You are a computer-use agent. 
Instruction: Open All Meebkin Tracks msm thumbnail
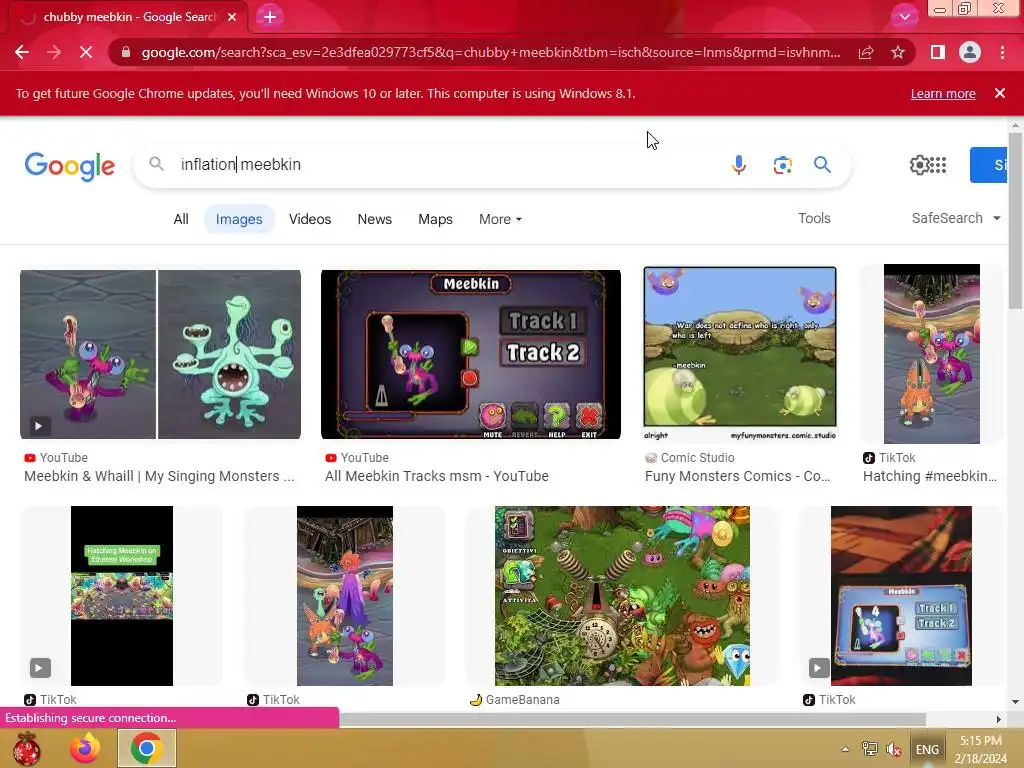[471, 354]
